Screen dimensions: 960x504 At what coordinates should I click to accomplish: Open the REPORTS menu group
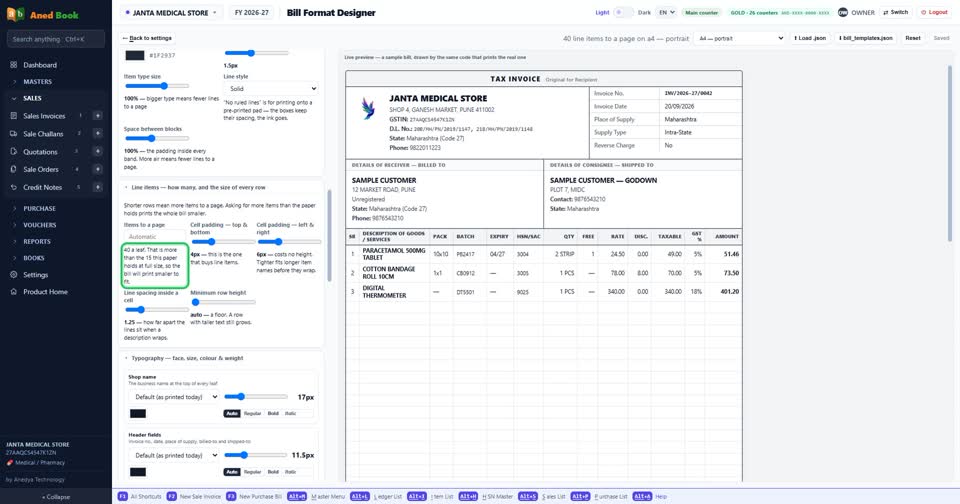click(x=37, y=241)
